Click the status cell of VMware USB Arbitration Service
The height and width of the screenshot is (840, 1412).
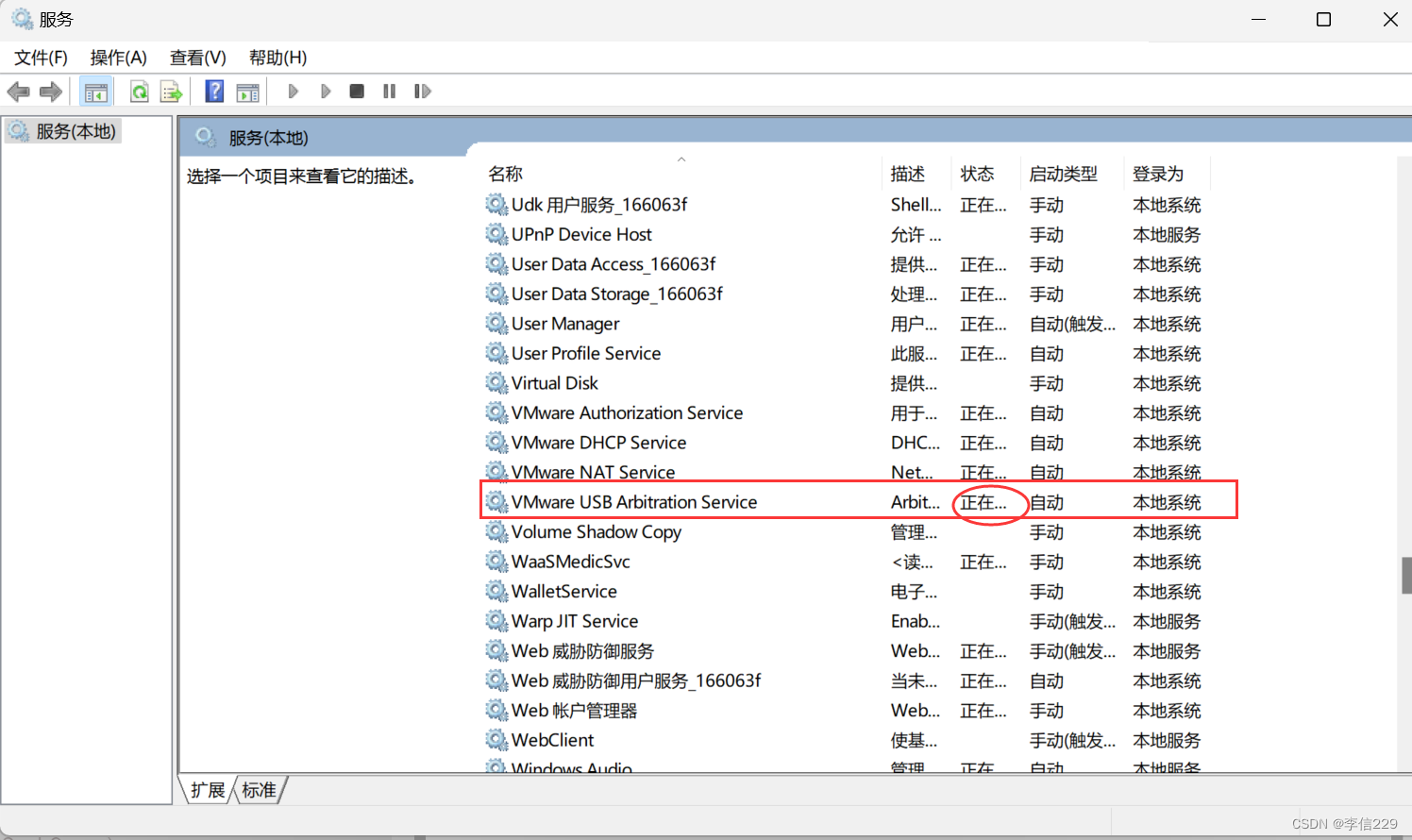pos(983,502)
